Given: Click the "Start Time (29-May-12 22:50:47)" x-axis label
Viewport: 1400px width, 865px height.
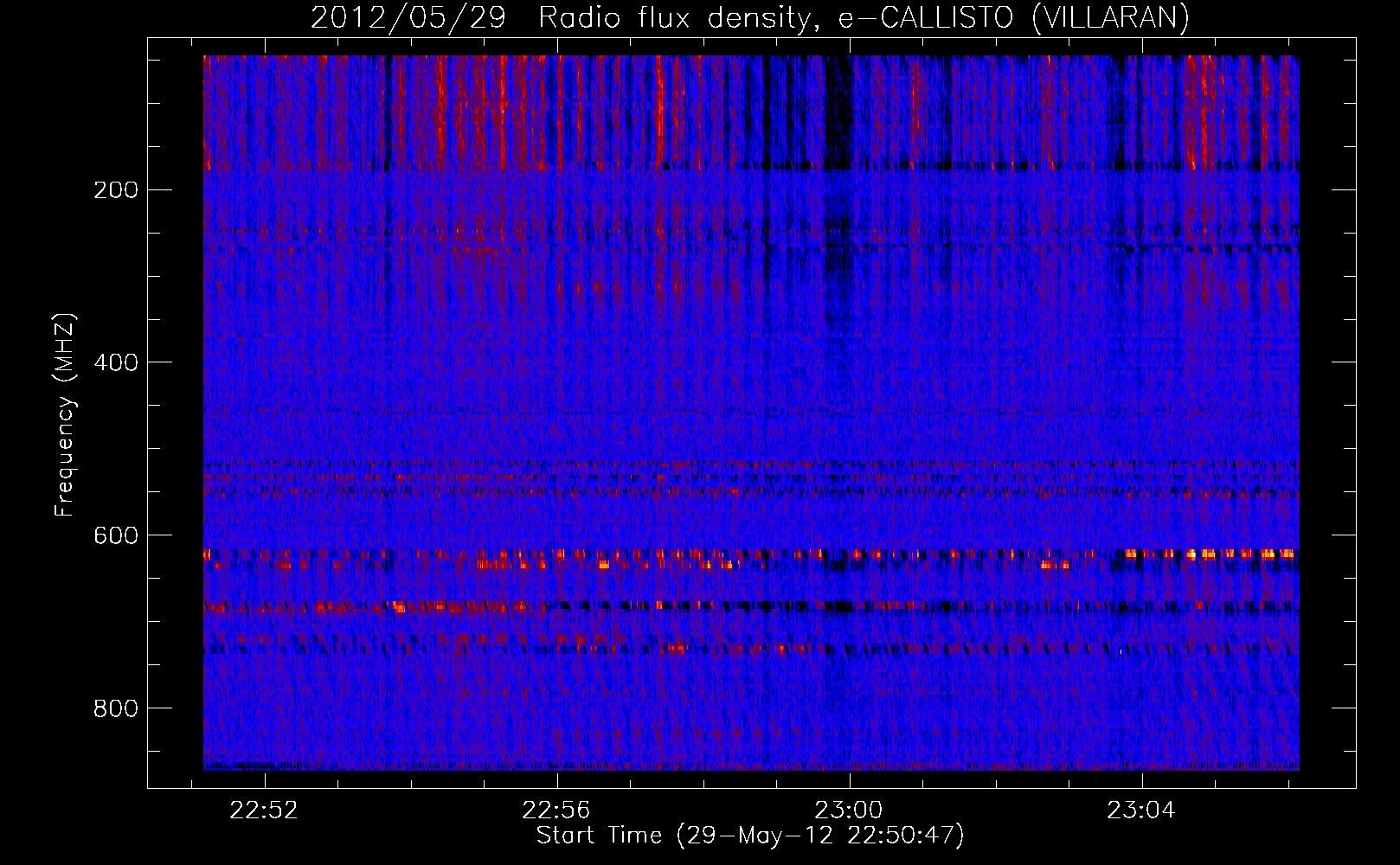Looking at the screenshot, I should coord(750,836).
